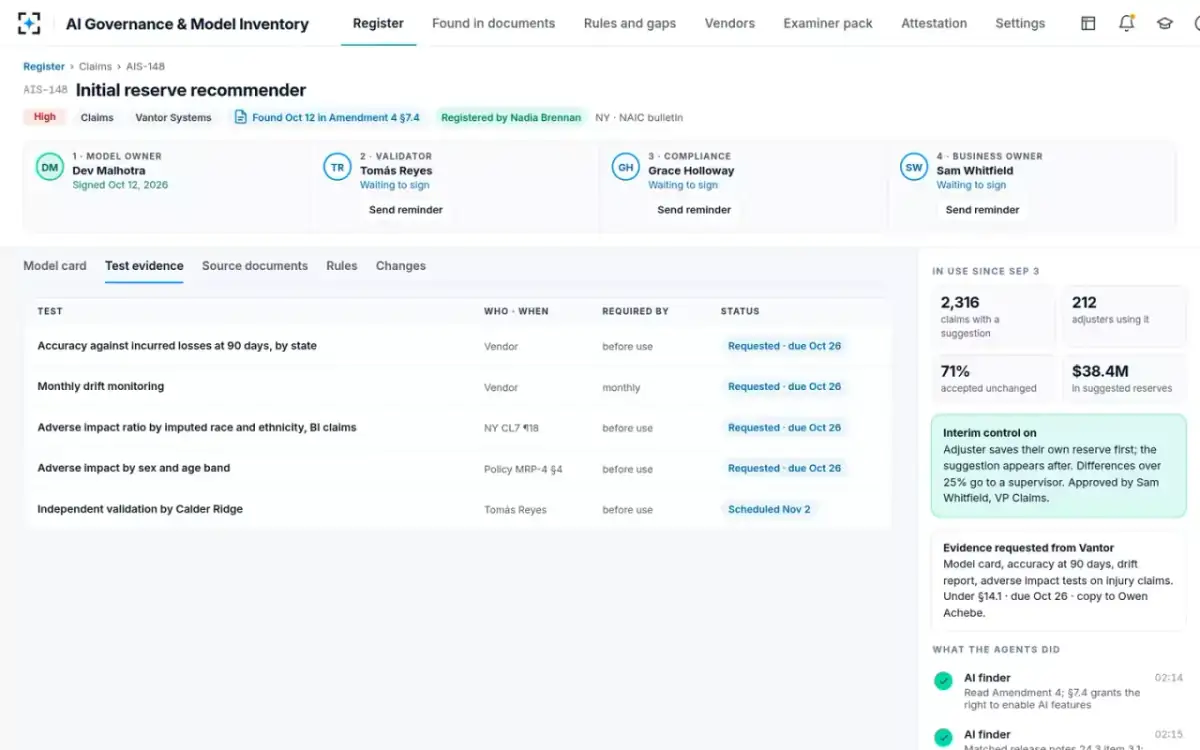Open Settings in the top navigation
The width and height of the screenshot is (1200, 750).
(x=1020, y=23)
